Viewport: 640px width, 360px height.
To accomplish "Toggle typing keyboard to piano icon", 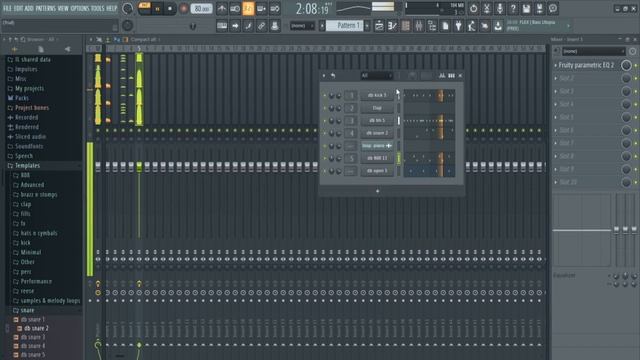I will [x=222, y=26].
